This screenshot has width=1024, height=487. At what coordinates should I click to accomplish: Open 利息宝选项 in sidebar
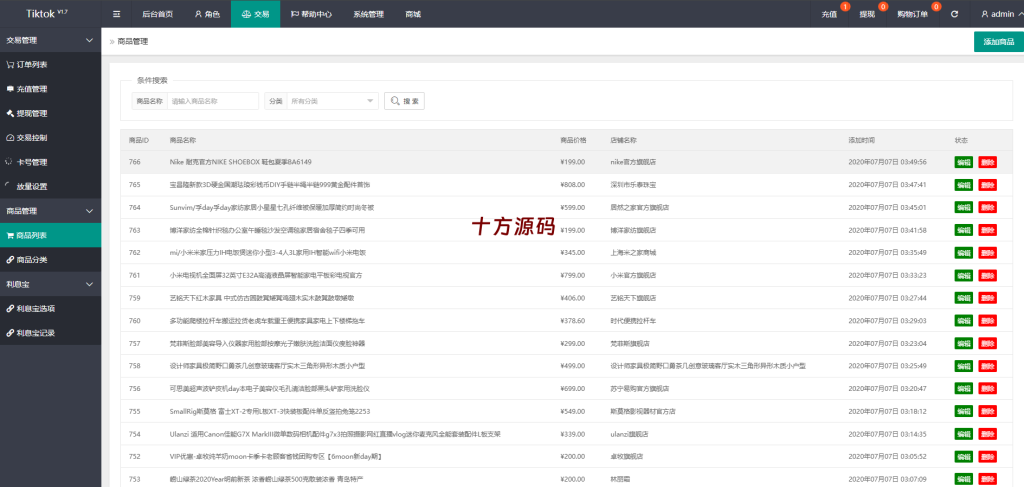50,308
